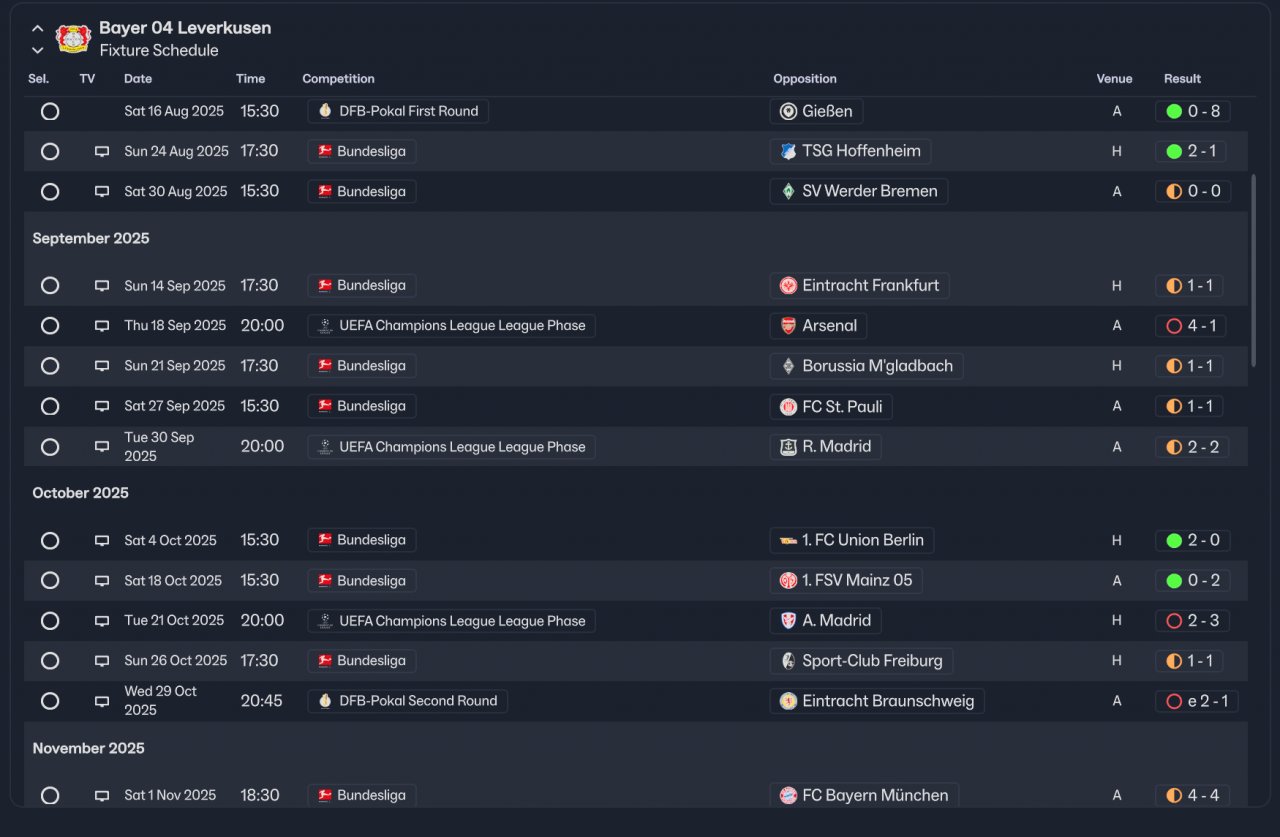The width and height of the screenshot is (1280, 837).
Task: Click the down chevron beside Fixture Schedule
Action: [x=38, y=50]
